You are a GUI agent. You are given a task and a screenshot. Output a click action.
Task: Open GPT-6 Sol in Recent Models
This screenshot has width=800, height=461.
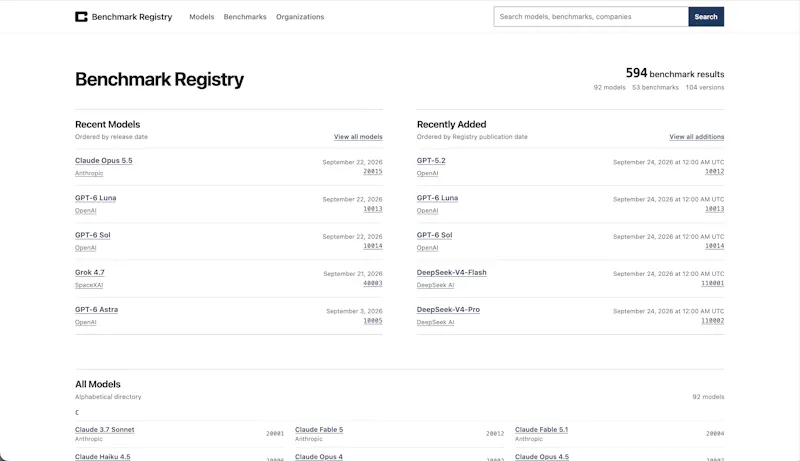(x=92, y=235)
